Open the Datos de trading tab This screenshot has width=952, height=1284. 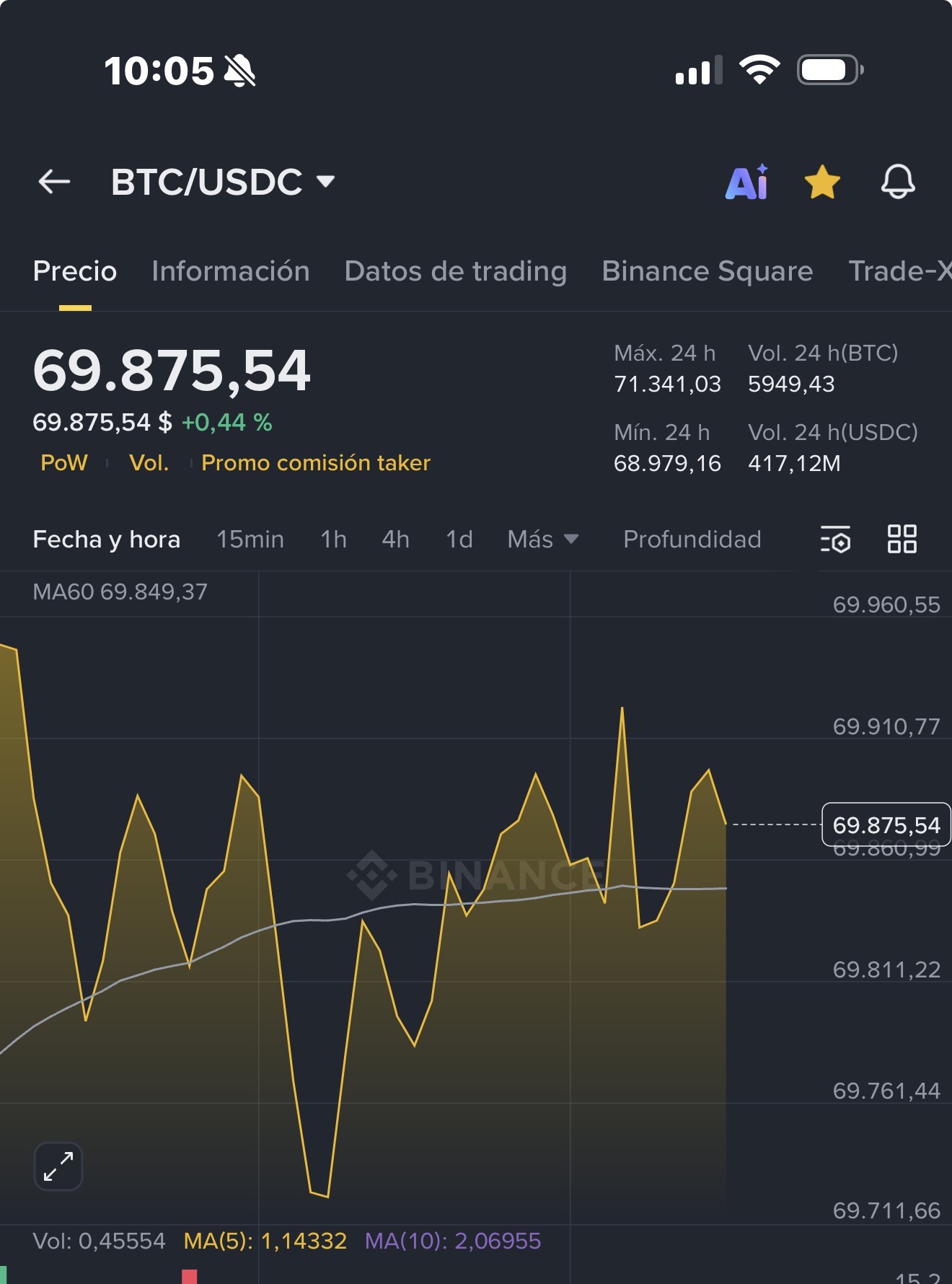click(x=456, y=271)
